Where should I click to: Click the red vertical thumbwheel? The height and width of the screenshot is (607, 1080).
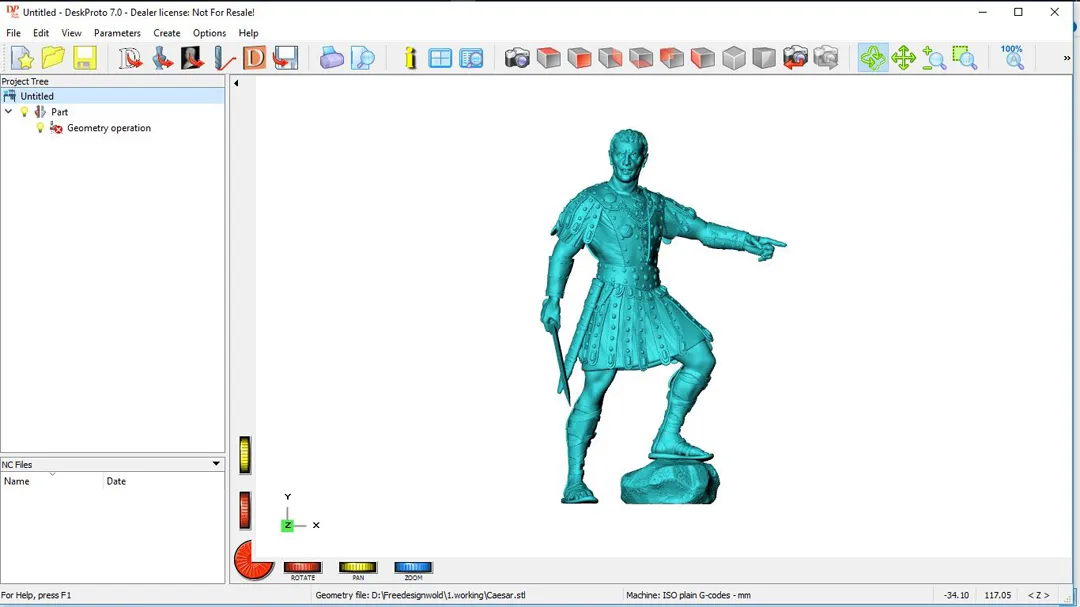pyautogui.click(x=245, y=511)
